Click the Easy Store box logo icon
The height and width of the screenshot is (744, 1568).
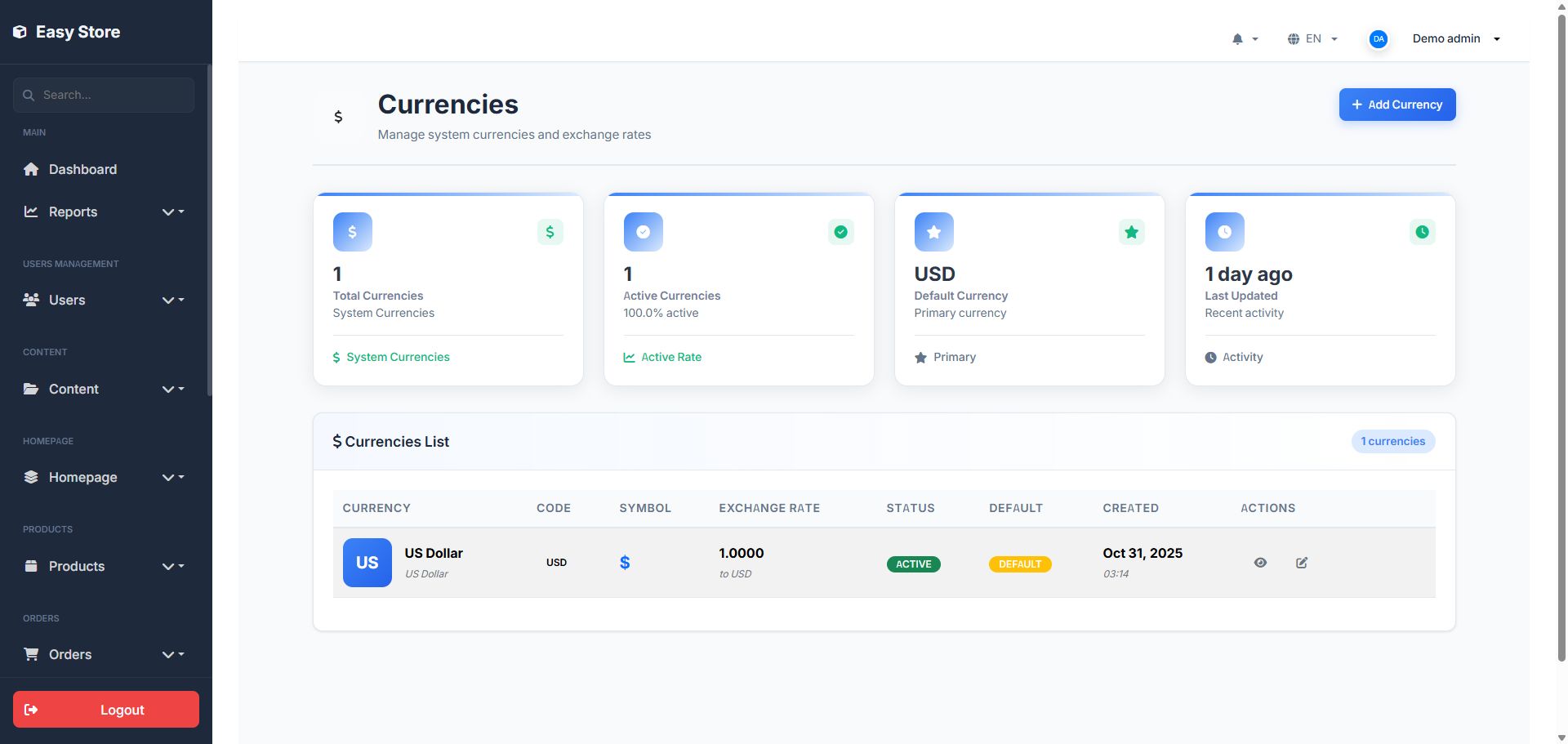(x=20, y=32)
